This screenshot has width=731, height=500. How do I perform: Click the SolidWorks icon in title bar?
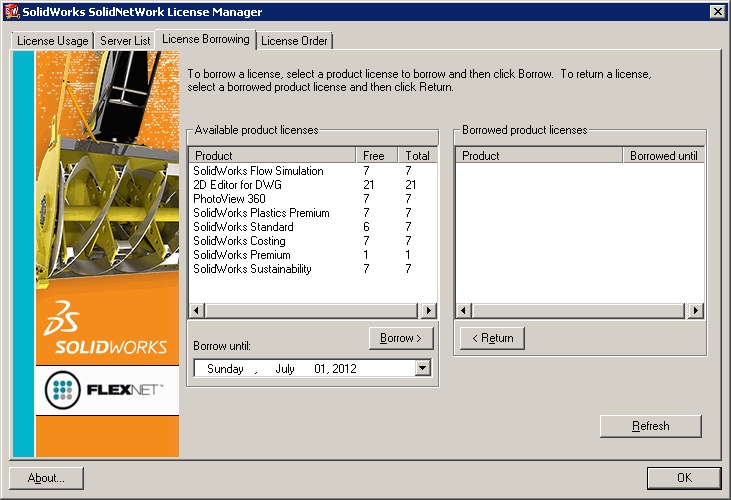click(x=12, y=11)
